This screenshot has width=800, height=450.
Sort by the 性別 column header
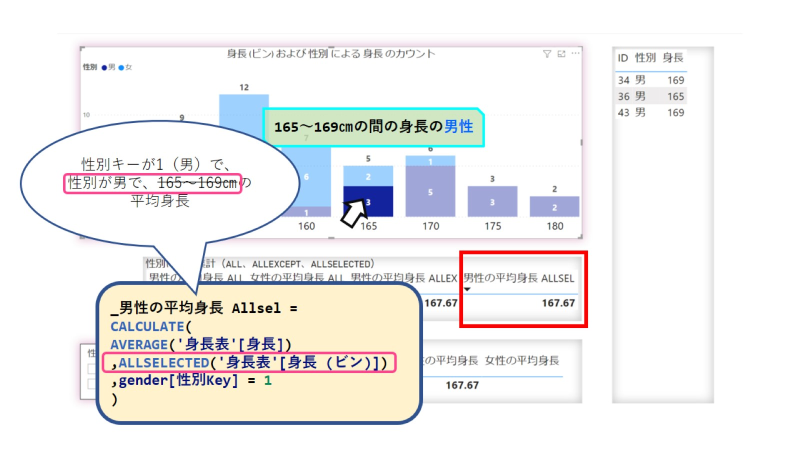(645, 58)
